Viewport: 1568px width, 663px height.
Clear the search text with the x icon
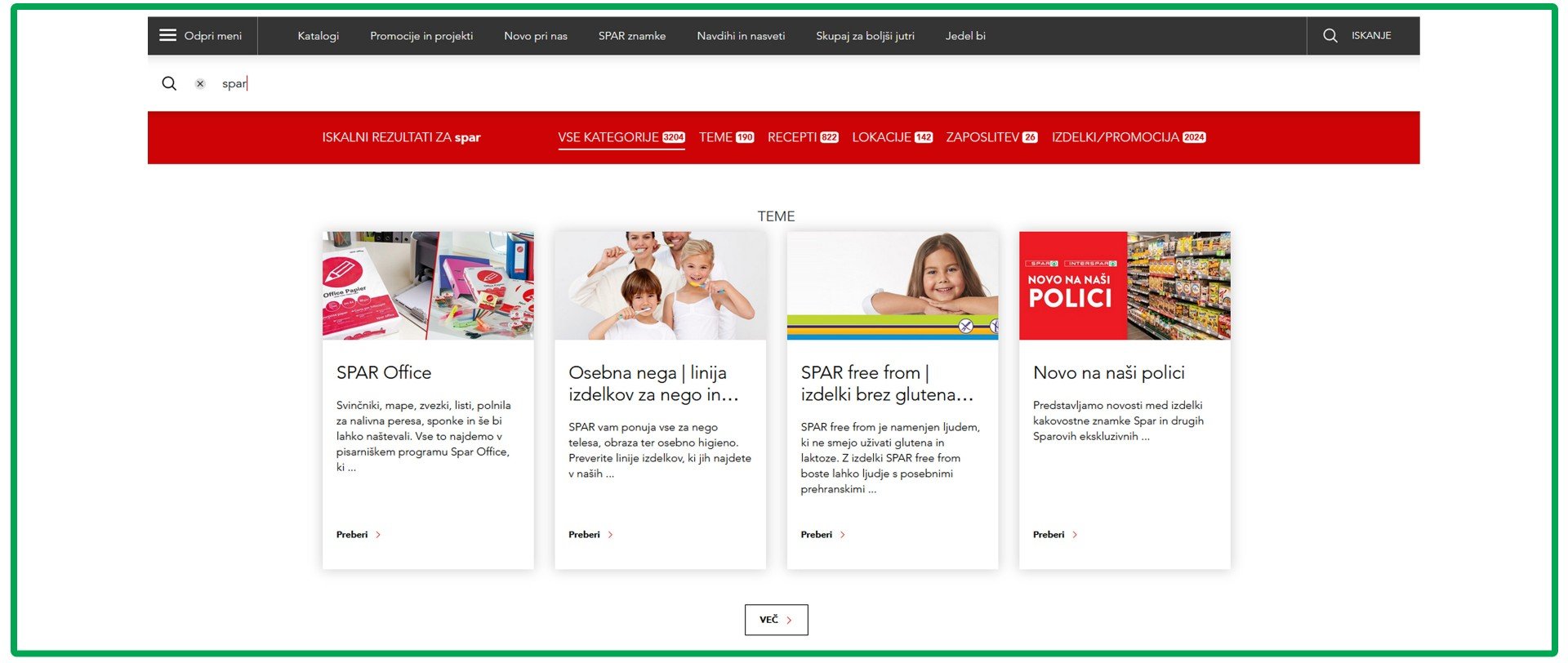(200, 83)
